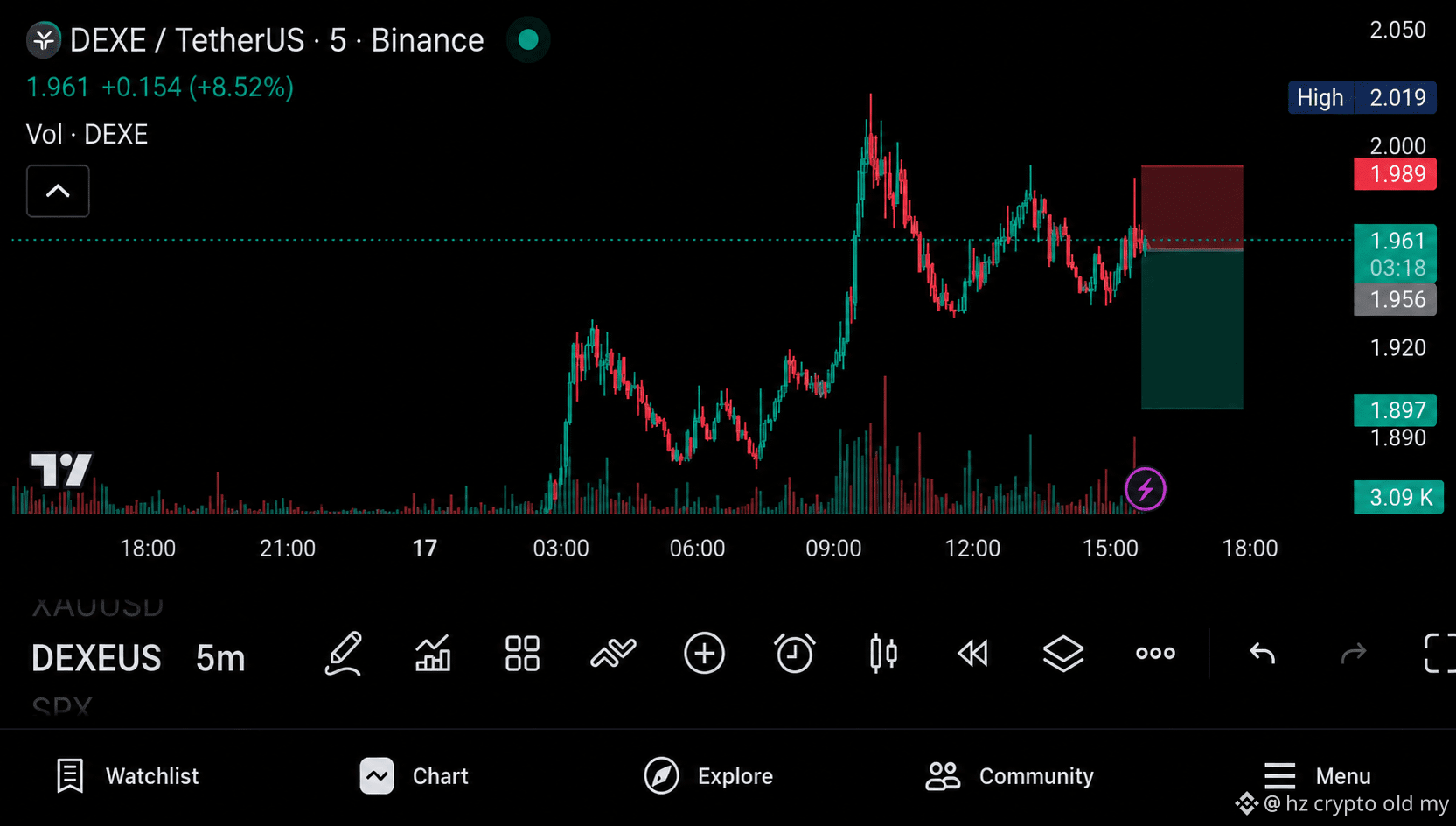The image size is (1456, 826).
Task: Open the object tree layers icon
Action: point(1063,654)
